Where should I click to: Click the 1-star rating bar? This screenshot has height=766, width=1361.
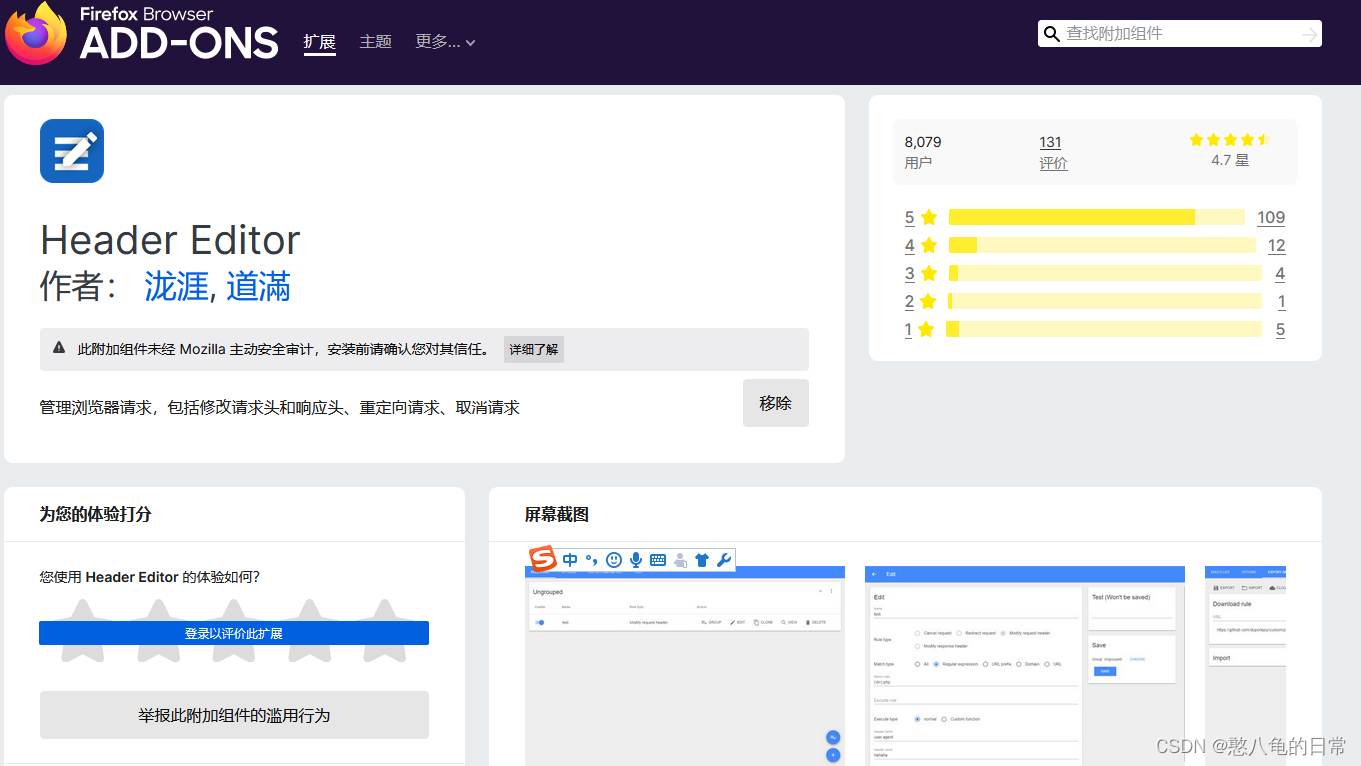[x=1104, y=329]
